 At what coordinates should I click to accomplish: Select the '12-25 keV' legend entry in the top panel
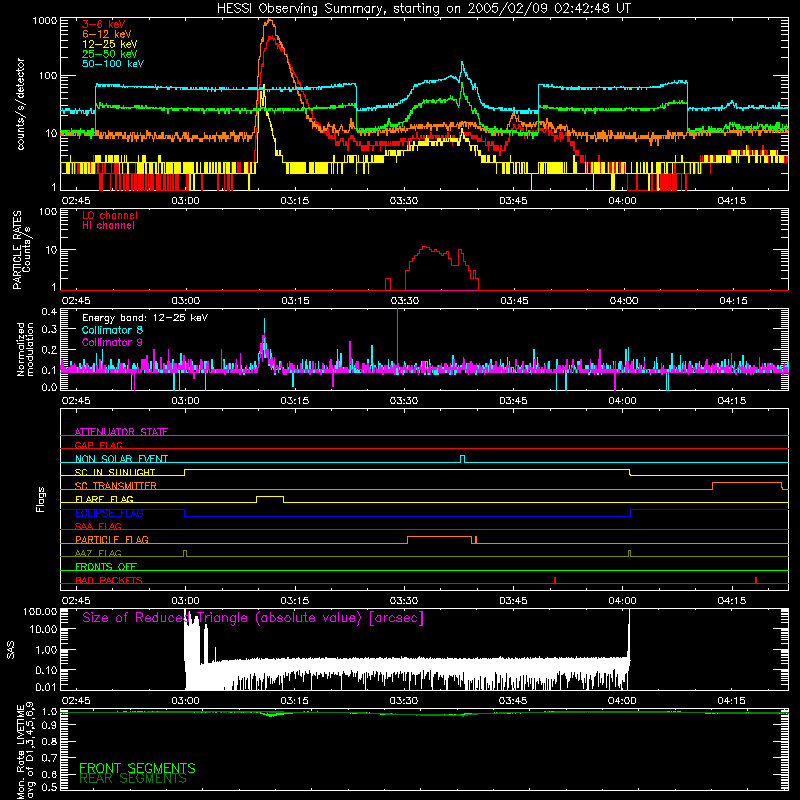pos(110,44)
